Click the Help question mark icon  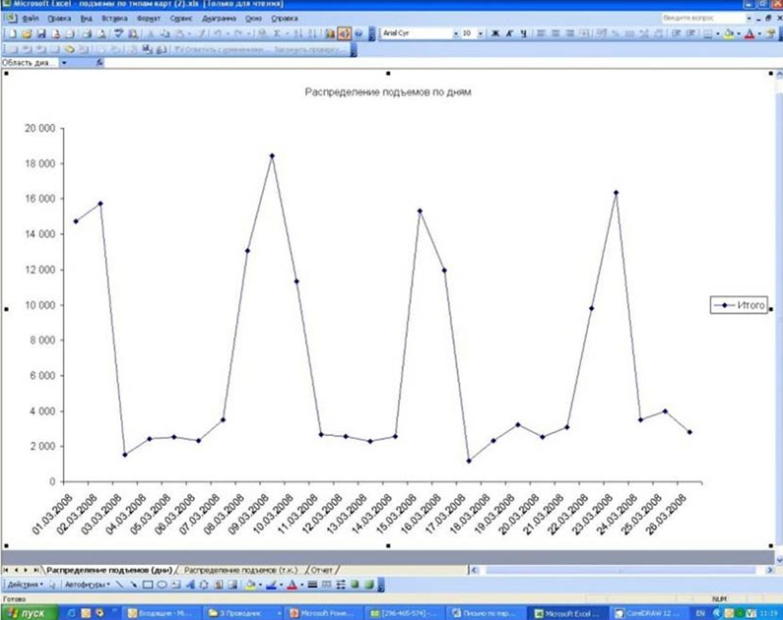click(358, 33)
